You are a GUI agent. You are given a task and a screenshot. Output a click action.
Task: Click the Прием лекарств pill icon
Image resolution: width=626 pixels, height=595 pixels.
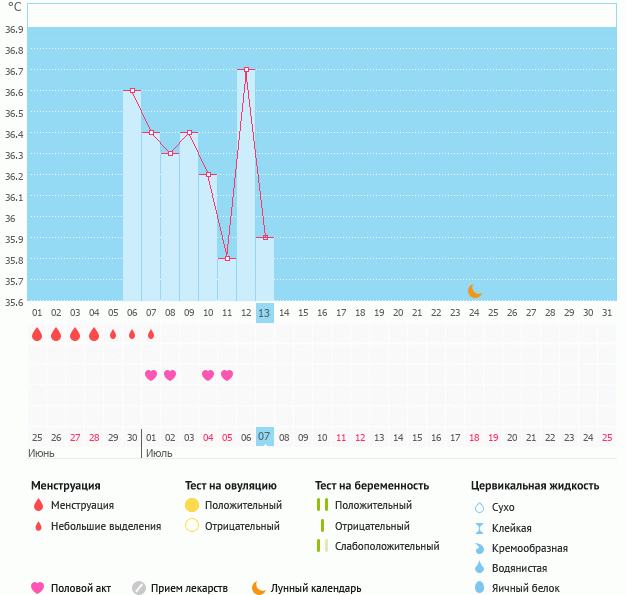point(139,588)
